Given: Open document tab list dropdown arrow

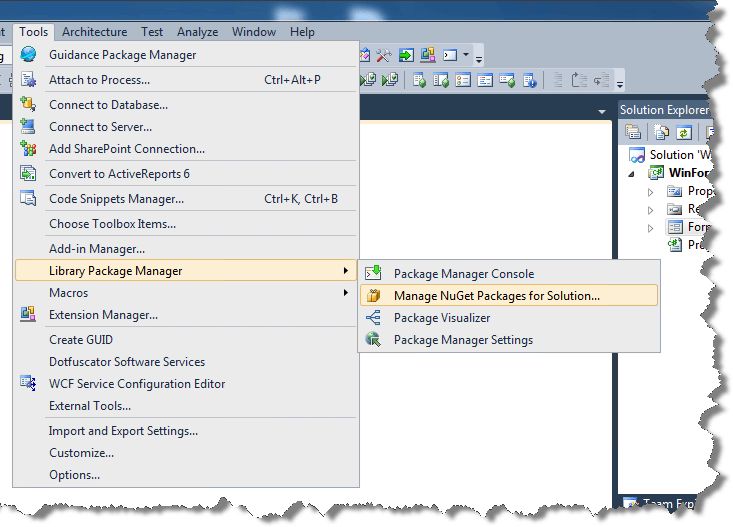Looking at the screenshot, I should pyautogui.click(x=602, y=111).
